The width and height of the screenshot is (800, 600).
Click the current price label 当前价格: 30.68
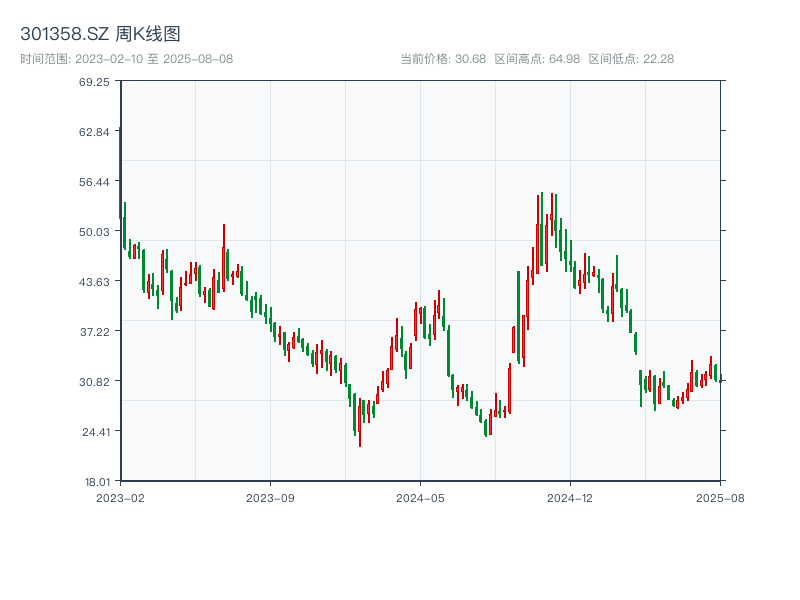(x=443, y=59)
